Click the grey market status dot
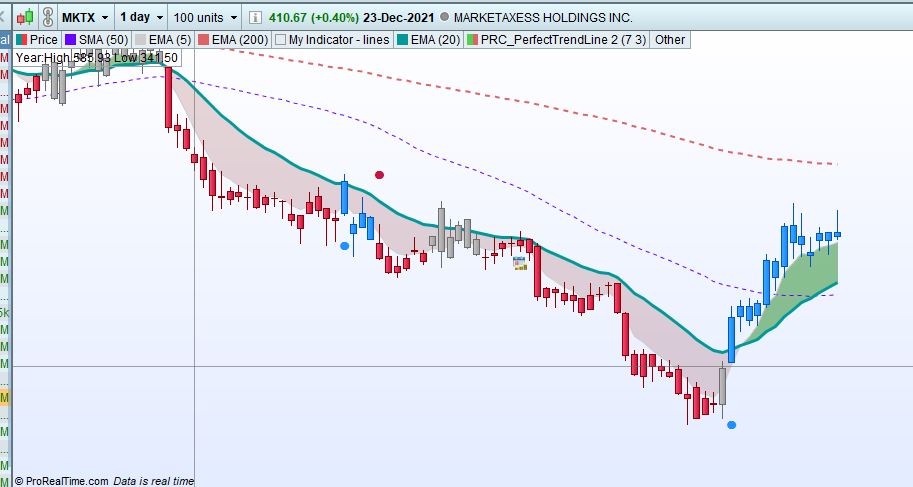913x487 pixels. pos(444,17)
